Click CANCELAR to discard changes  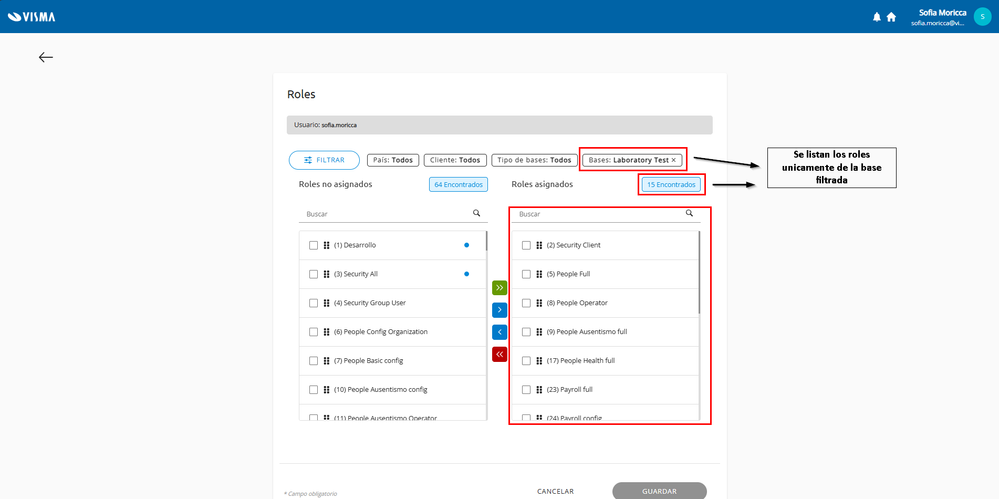point(556,491)
